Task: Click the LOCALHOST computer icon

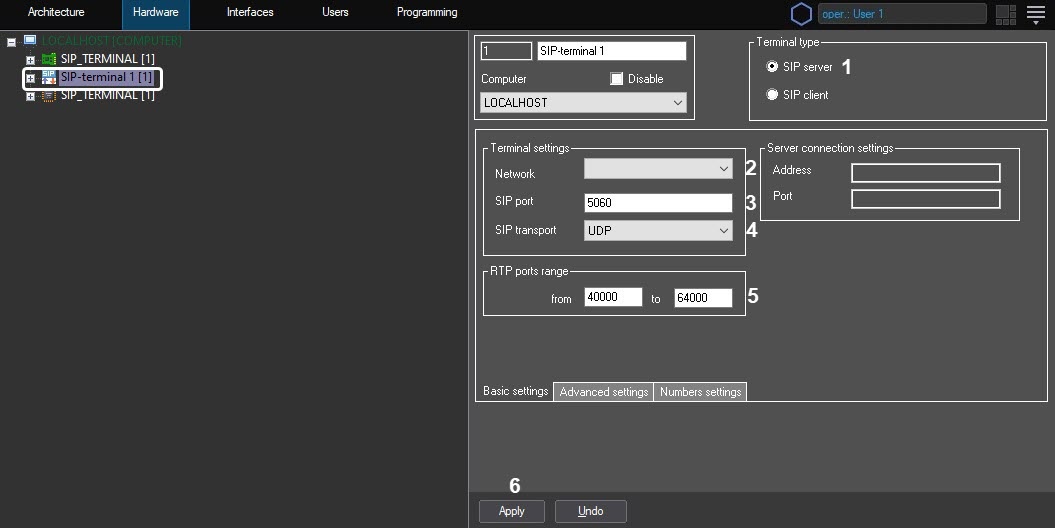Action: click(x=30, y=41)
